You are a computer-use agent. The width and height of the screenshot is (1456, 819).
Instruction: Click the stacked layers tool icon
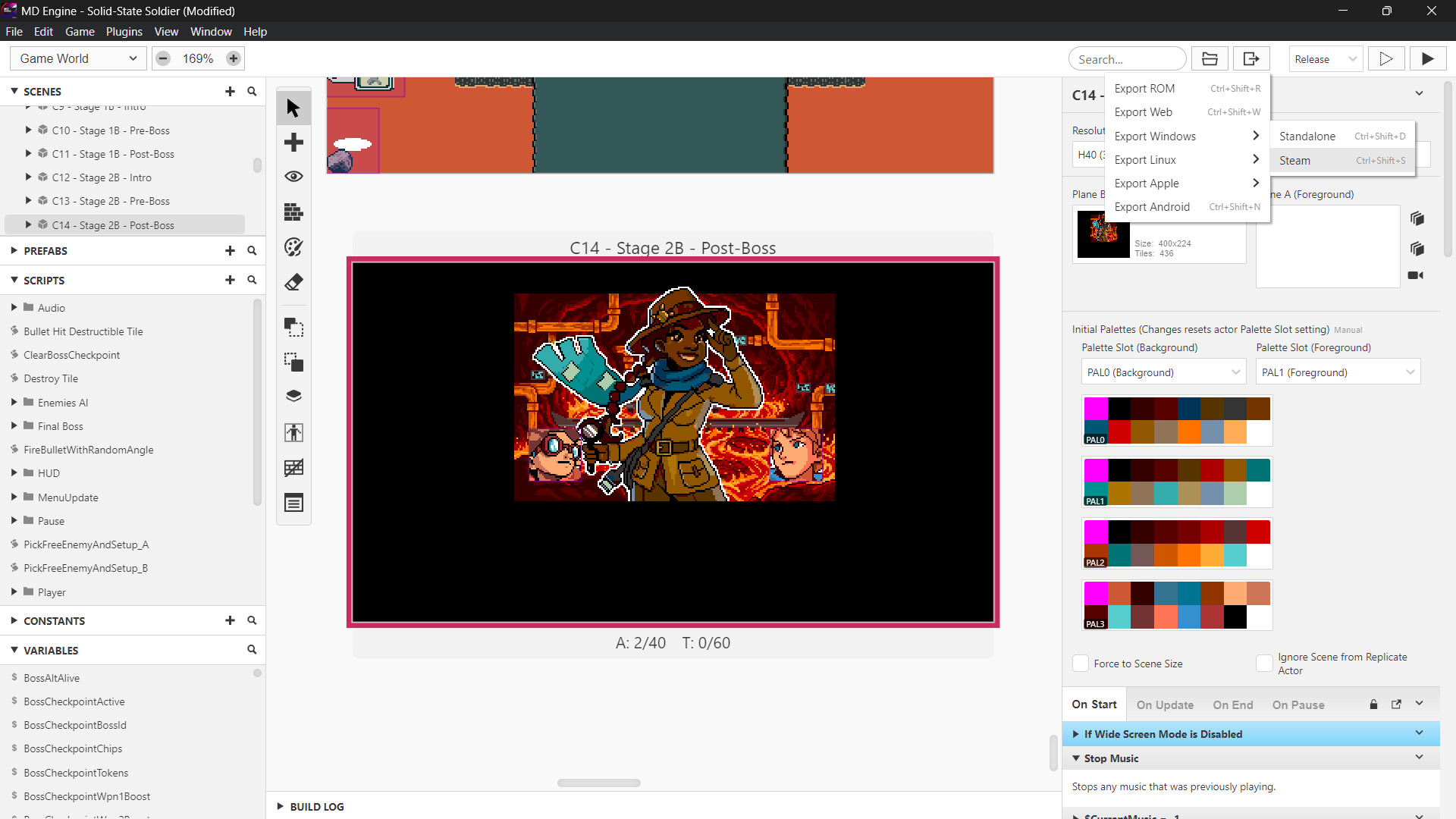(293, 396)
